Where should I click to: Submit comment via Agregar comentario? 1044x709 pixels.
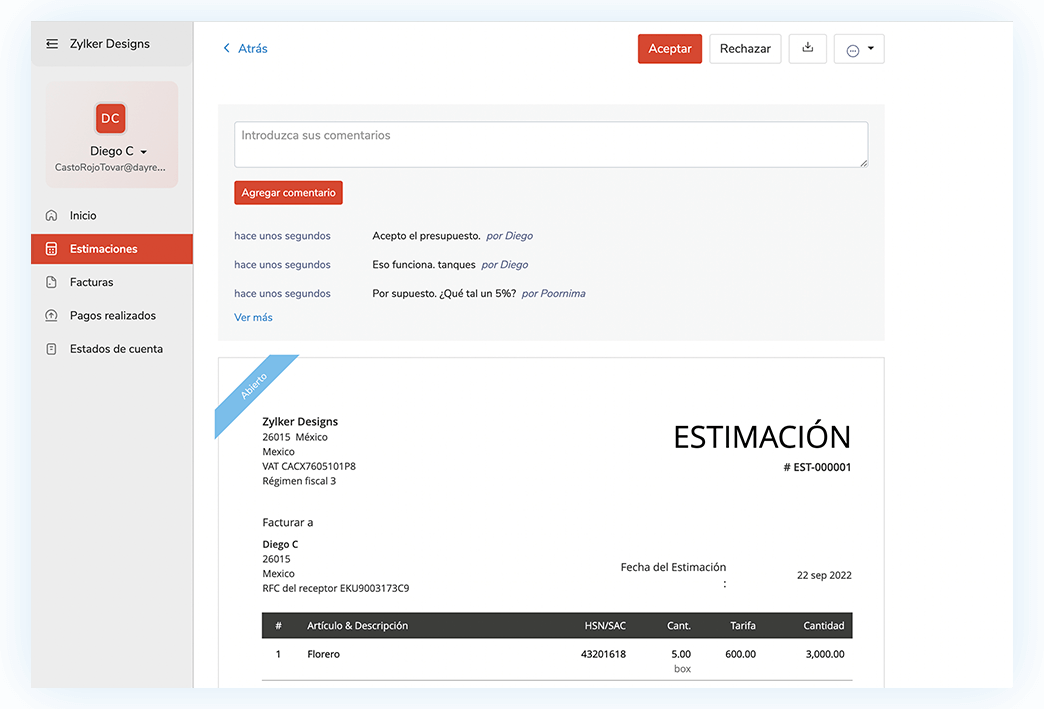288,192
